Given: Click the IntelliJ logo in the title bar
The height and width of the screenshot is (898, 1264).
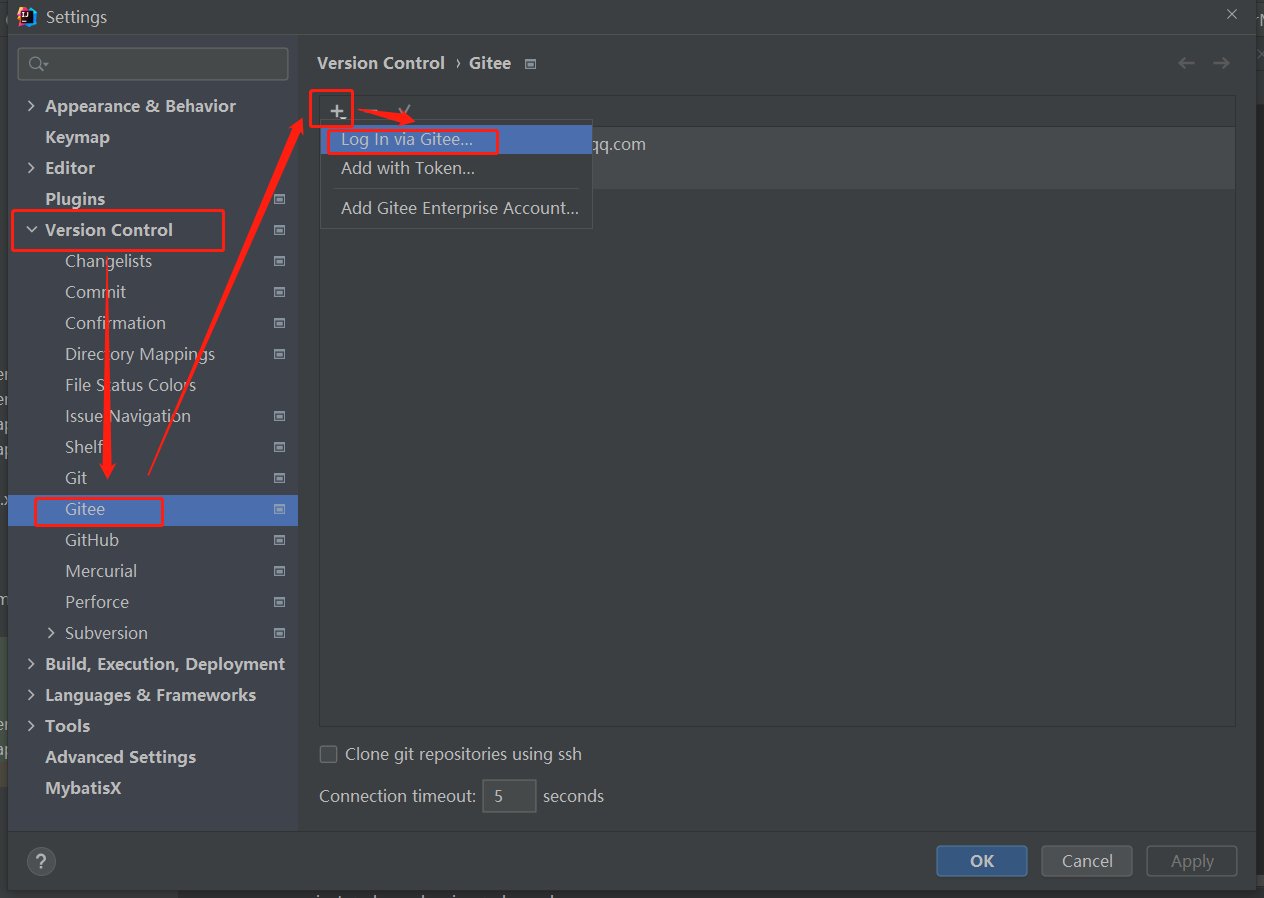Looking at the screenshot, I should (27, 17).
